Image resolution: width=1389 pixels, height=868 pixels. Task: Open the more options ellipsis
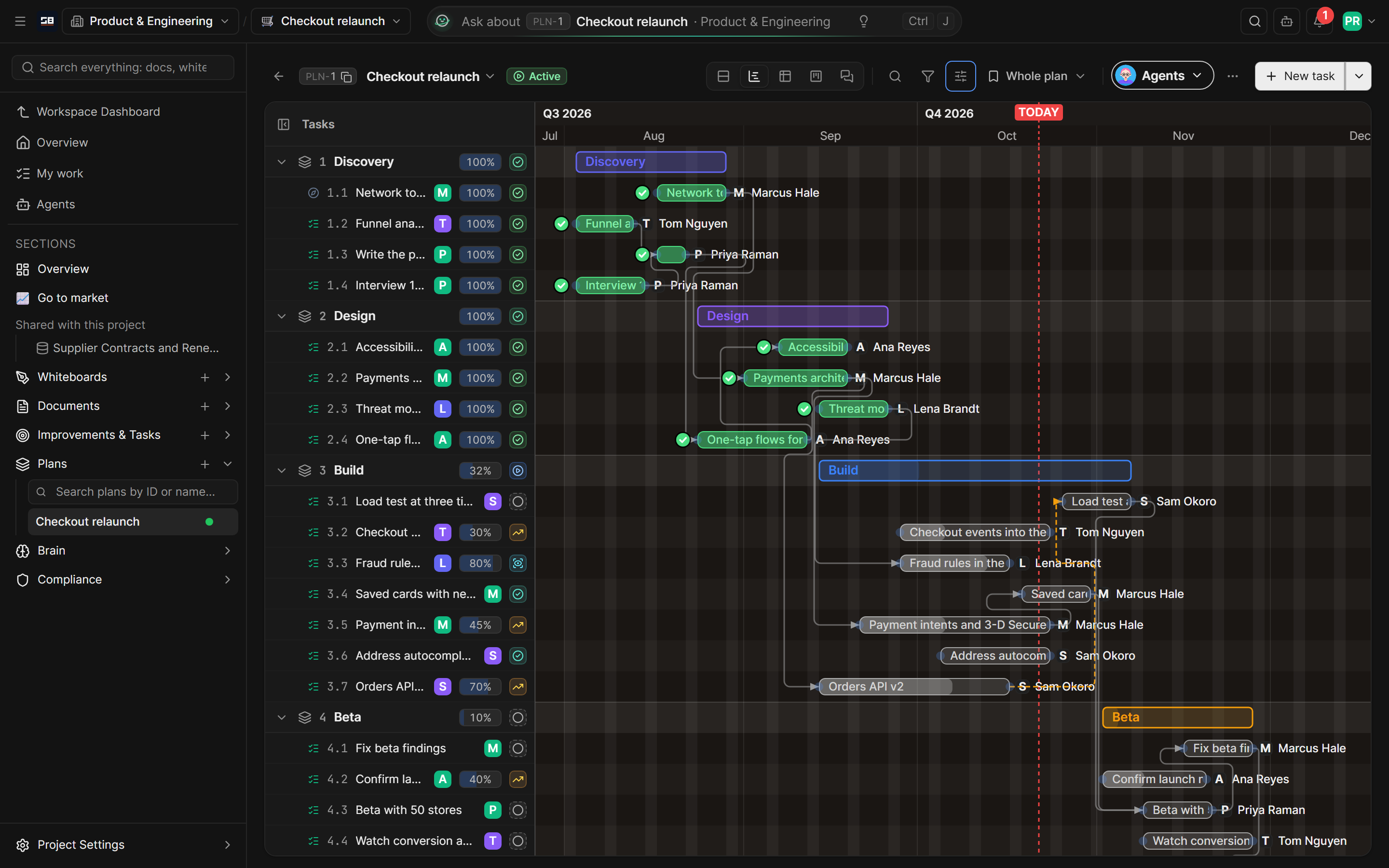[1232, 76]
